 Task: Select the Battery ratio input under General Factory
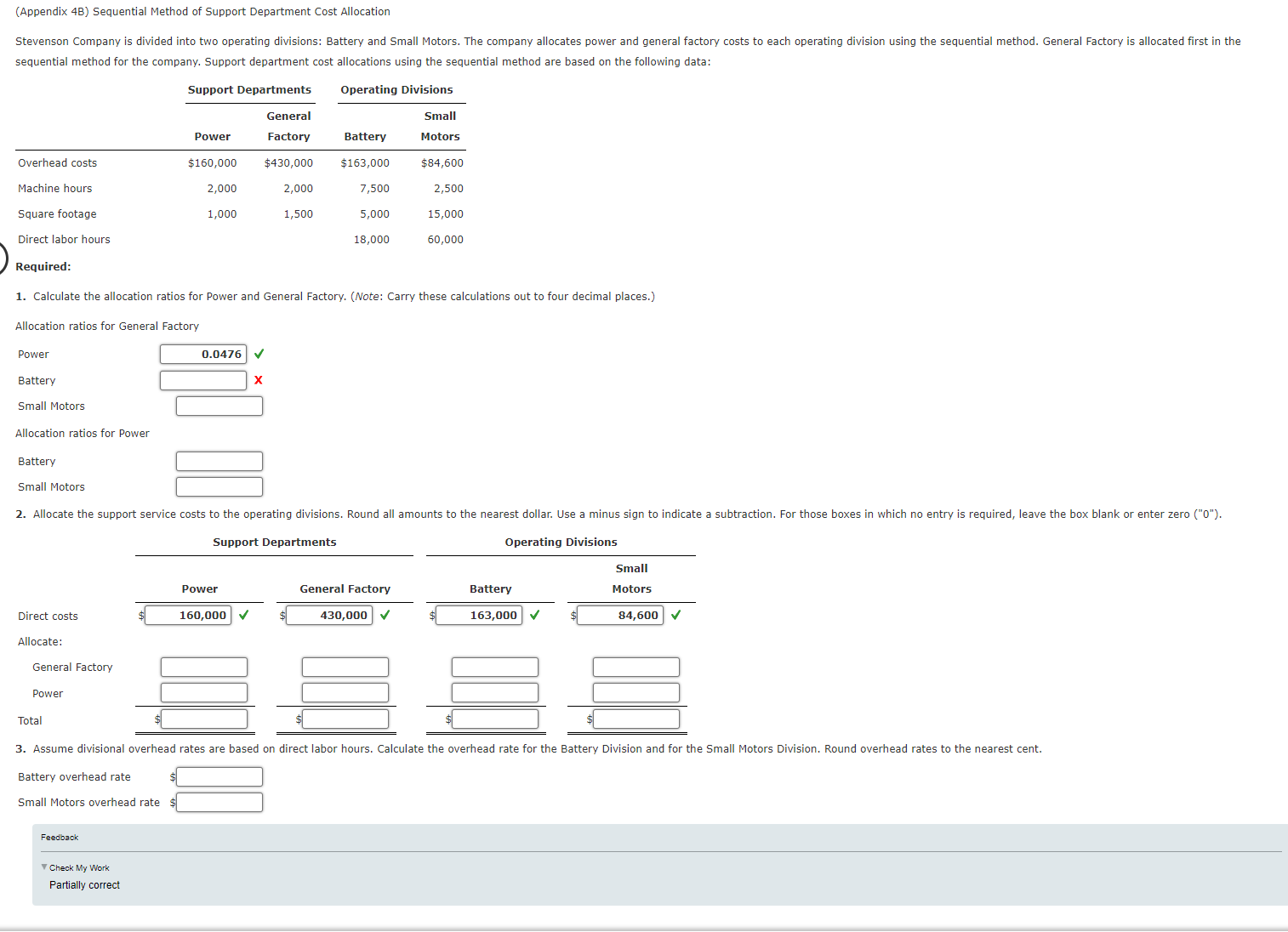202,380
